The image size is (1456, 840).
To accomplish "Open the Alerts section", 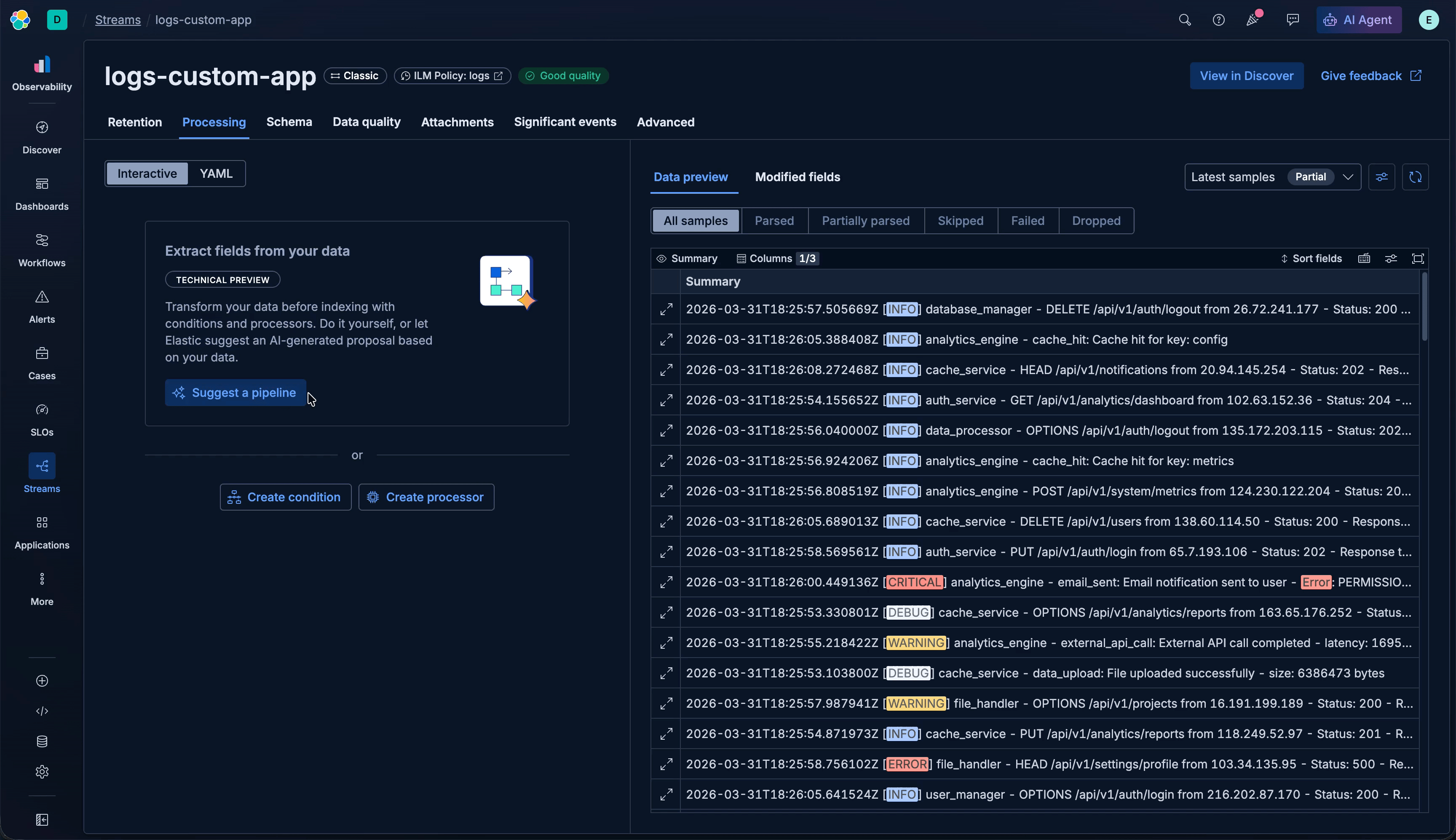I will (42, 306).
